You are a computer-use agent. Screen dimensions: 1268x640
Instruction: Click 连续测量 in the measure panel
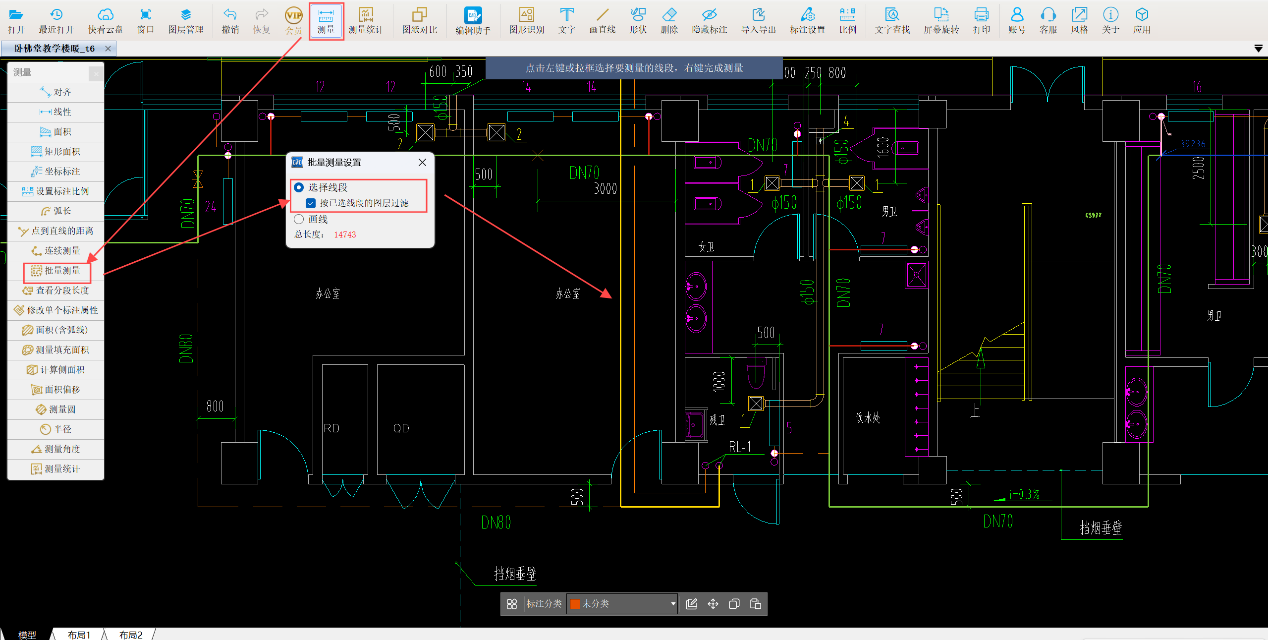[x=56, y=250]
